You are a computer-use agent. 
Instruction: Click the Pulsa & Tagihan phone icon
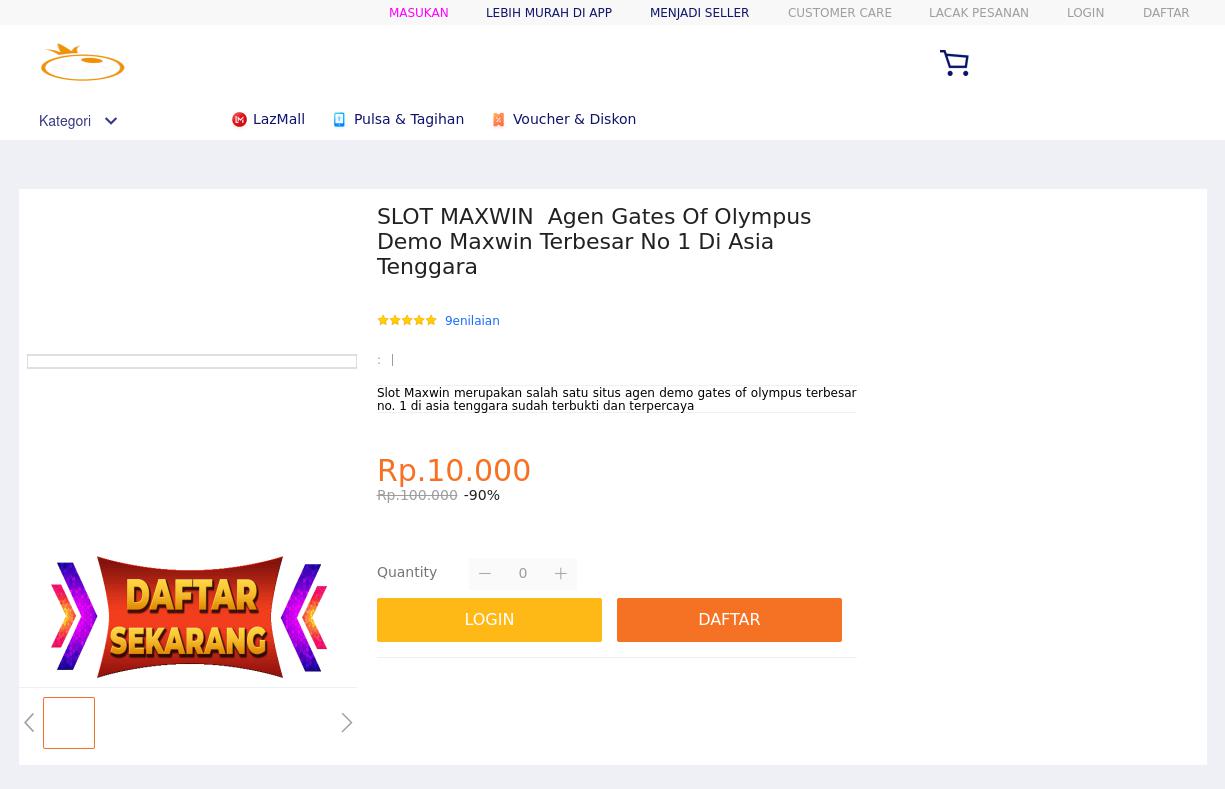coord(339,120)
